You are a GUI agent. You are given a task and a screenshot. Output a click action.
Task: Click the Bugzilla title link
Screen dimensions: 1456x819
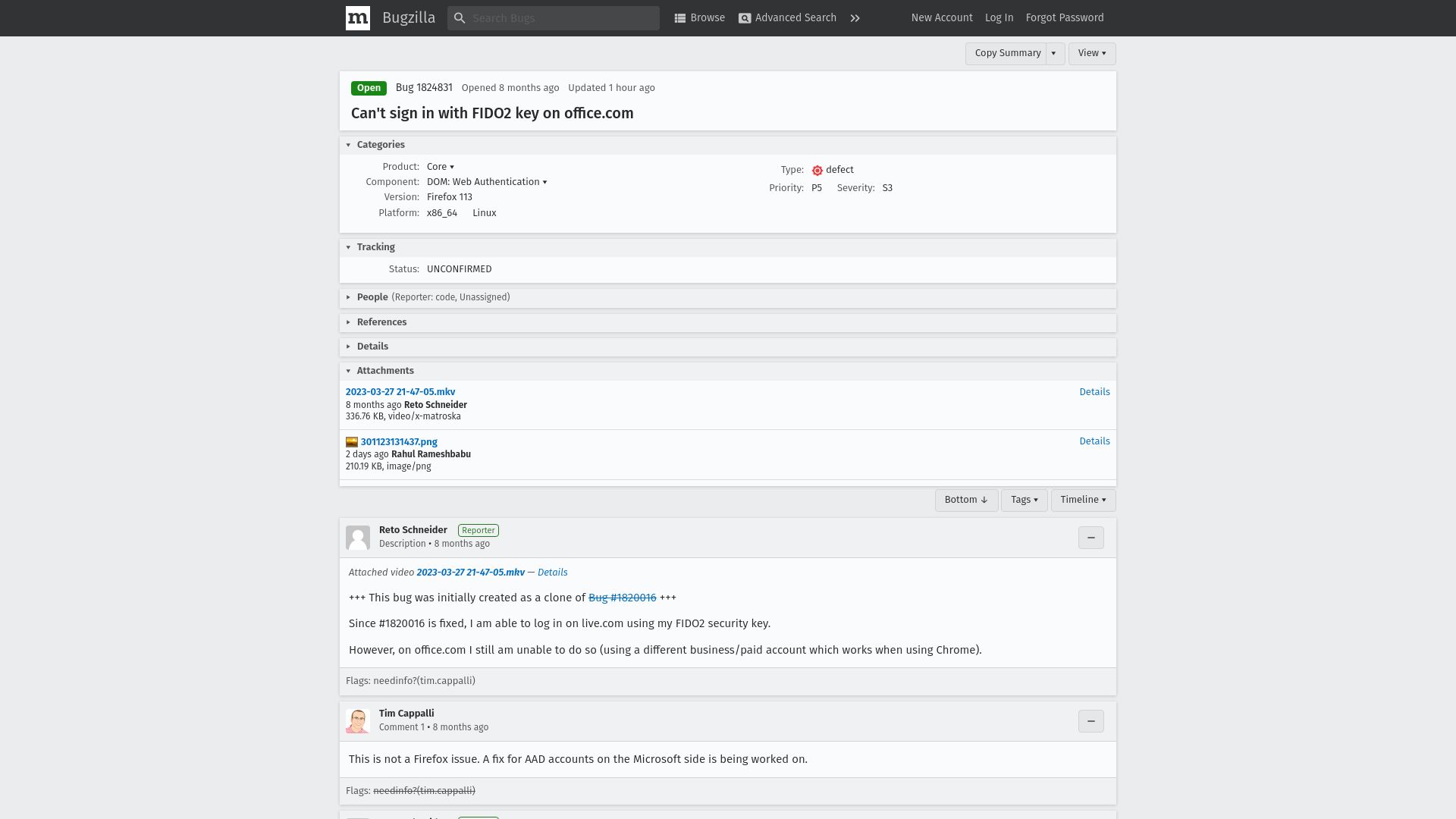409,18
